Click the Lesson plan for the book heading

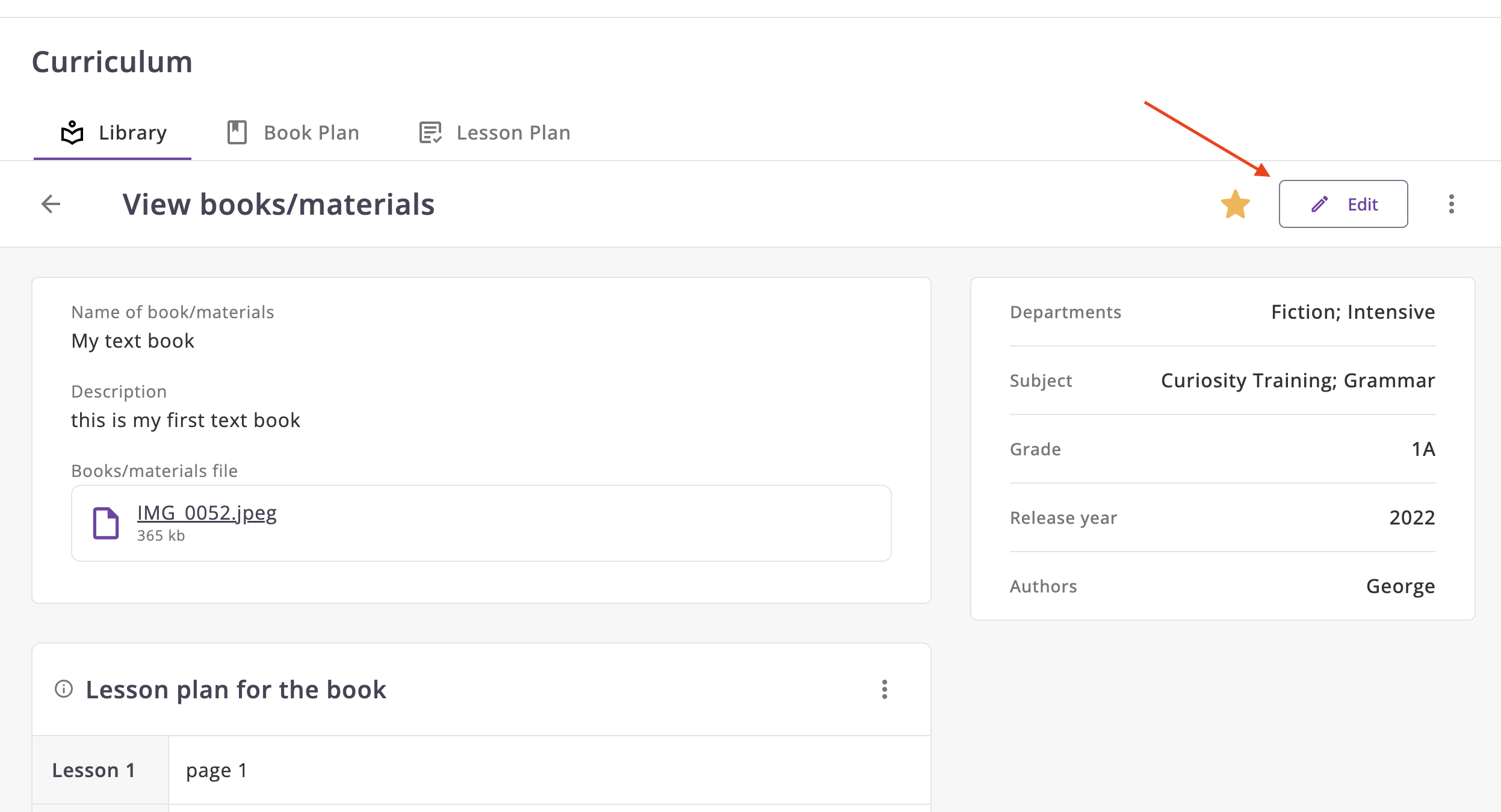click(236, 689)
